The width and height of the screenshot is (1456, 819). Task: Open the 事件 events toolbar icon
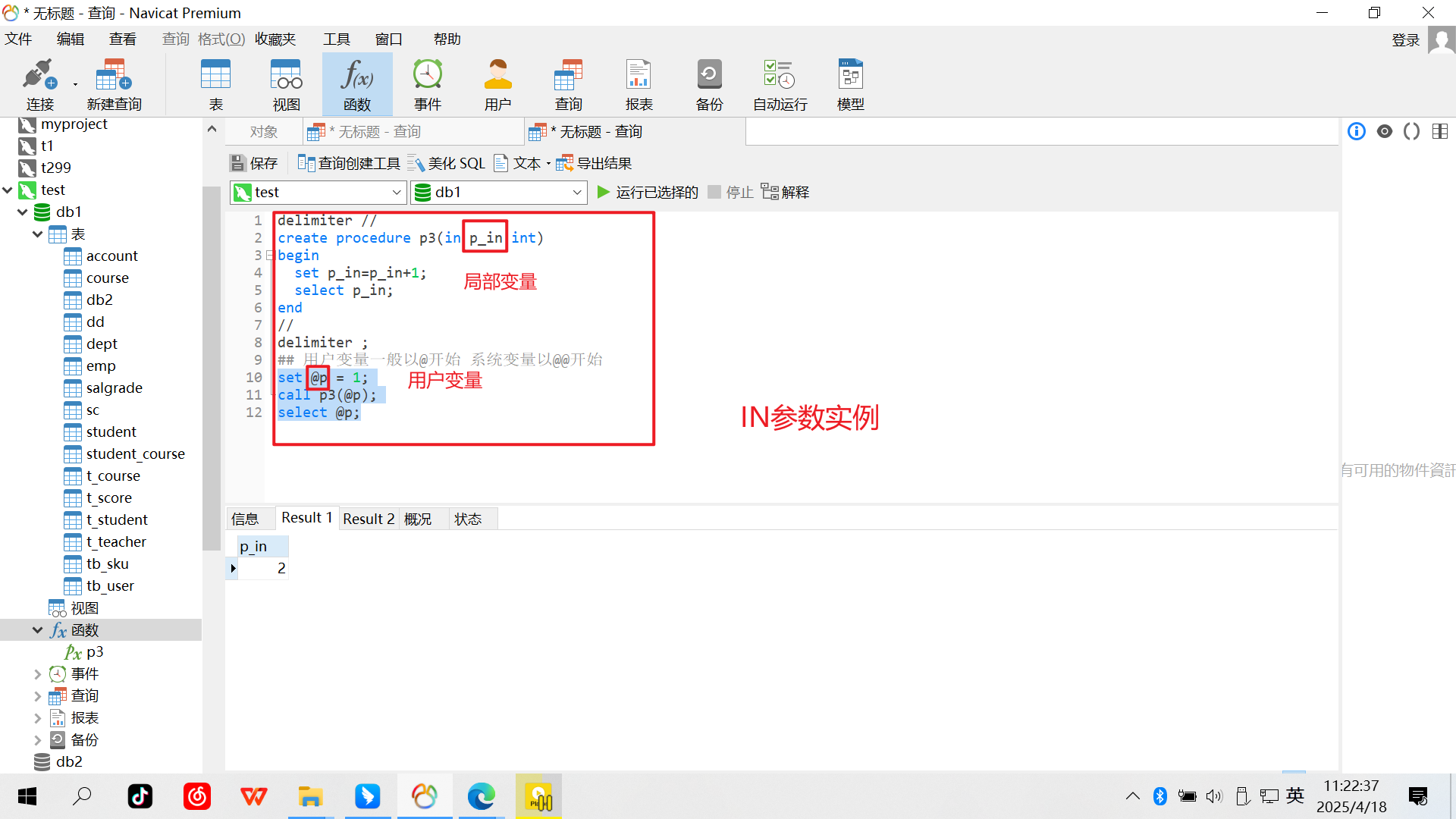(x=428, y=85)
